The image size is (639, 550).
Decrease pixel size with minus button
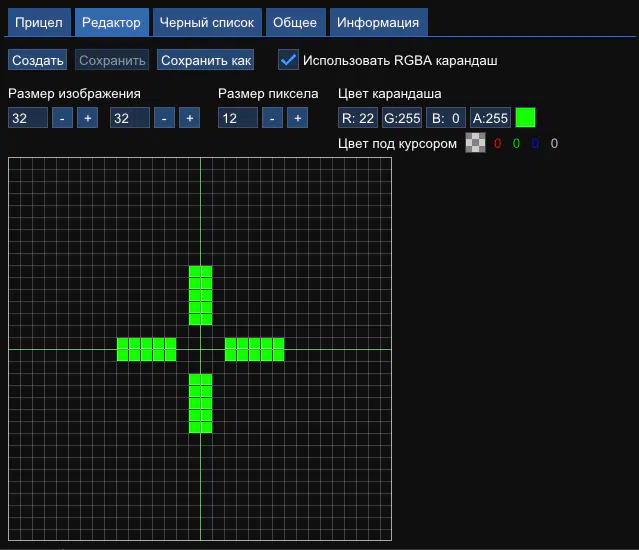click(x=272, y=118)
